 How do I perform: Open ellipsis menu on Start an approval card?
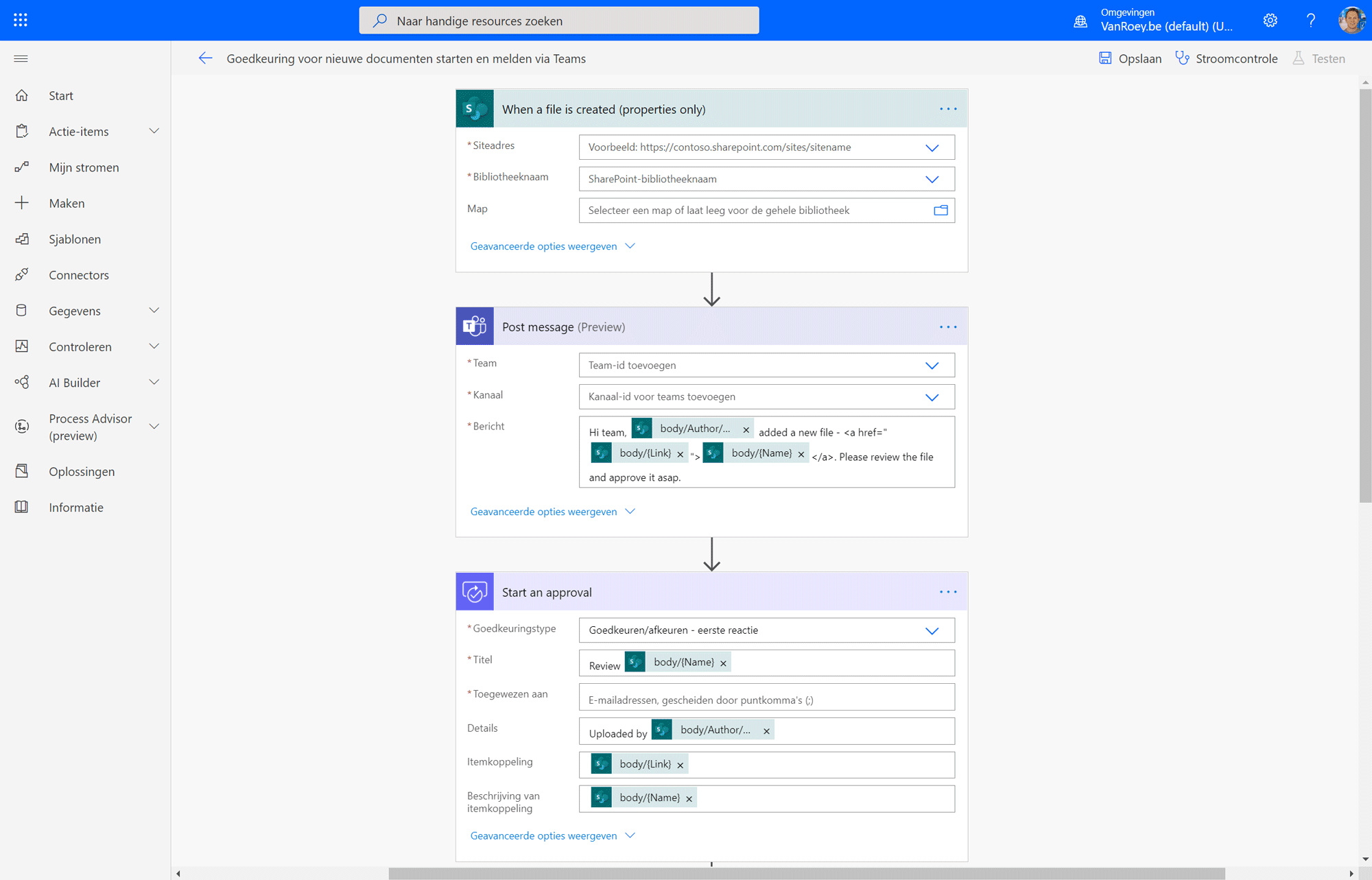click(x=948, y=592)
